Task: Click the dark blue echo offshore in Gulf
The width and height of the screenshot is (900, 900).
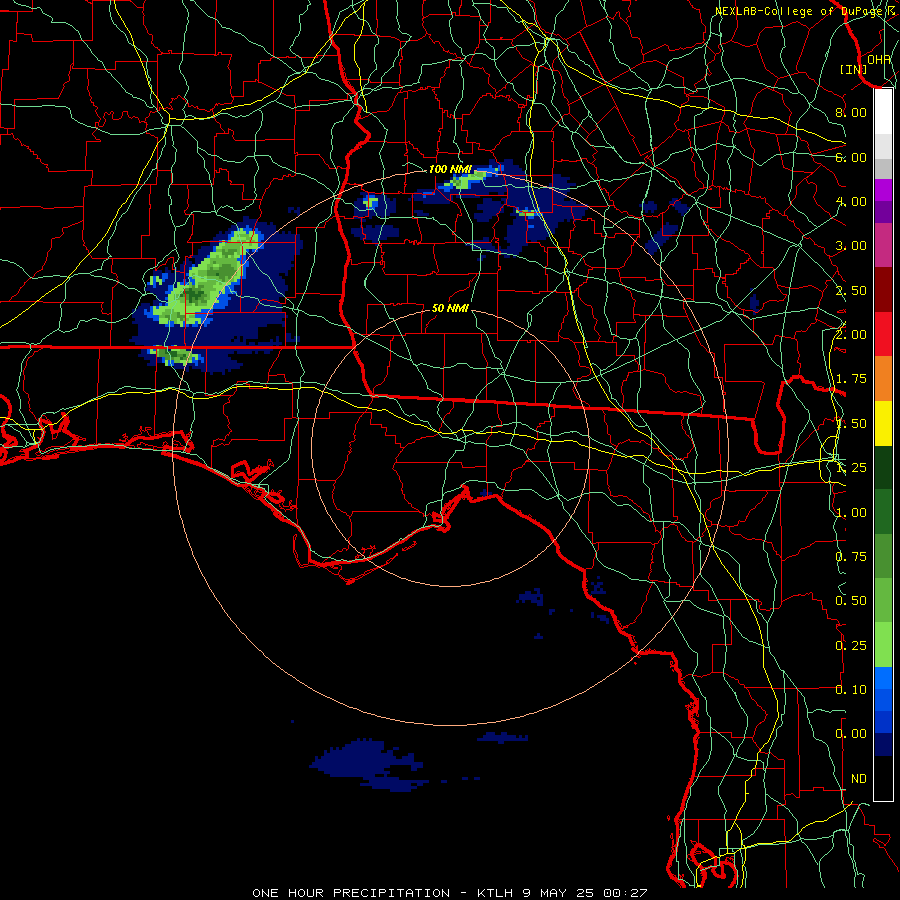Action: (367, 764)
